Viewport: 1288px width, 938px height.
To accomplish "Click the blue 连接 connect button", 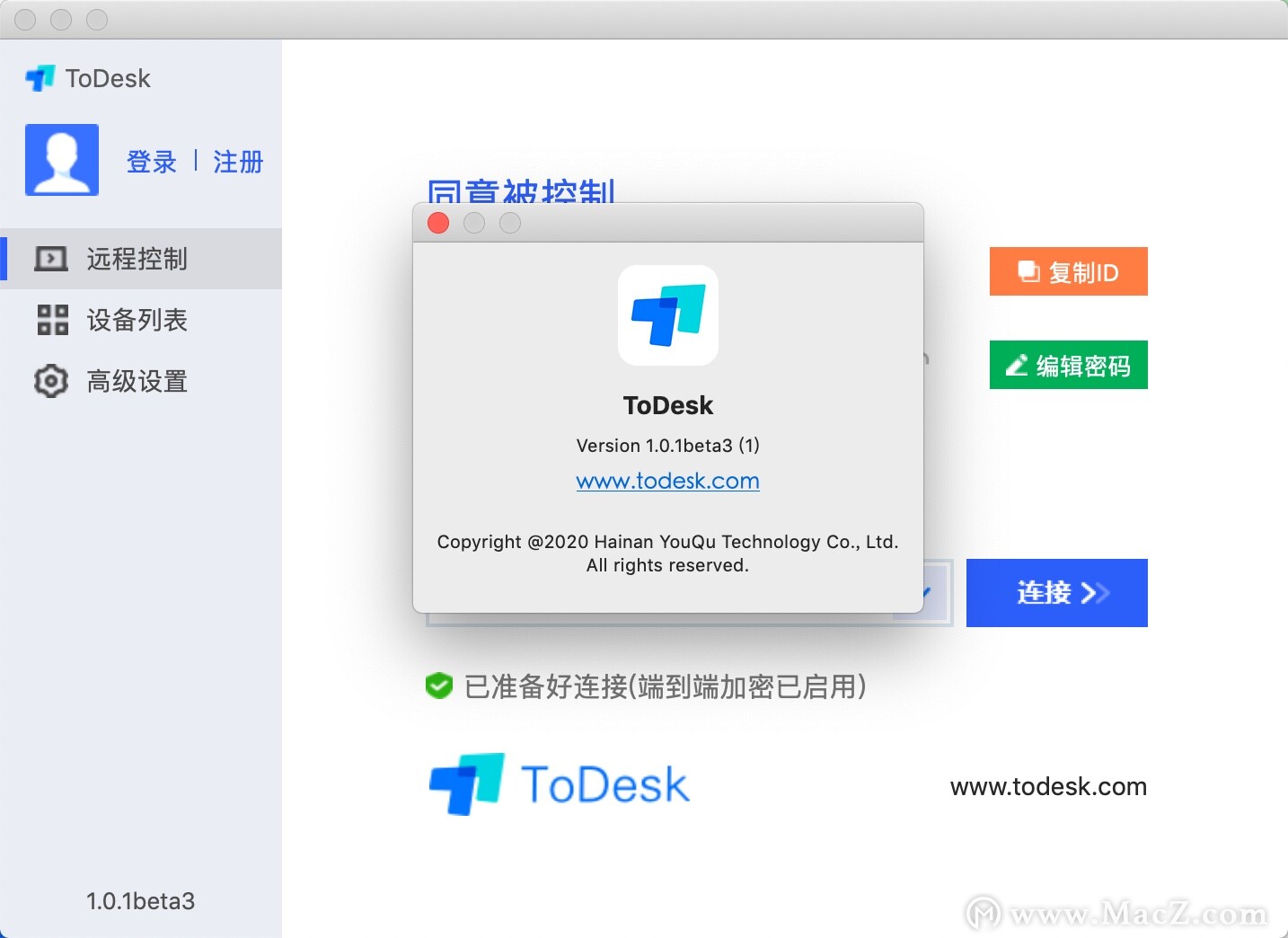I will [1057, 593].
